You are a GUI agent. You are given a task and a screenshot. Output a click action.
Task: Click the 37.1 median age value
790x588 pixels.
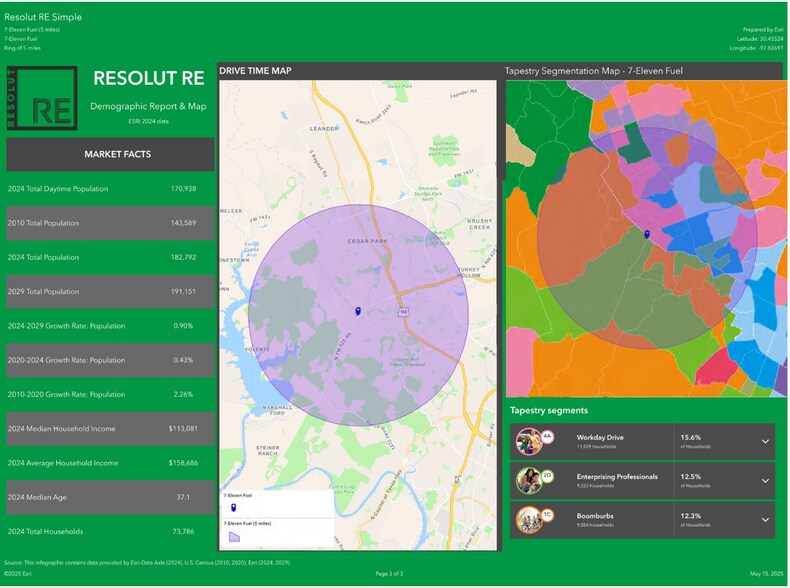click(x=183, y=497)
